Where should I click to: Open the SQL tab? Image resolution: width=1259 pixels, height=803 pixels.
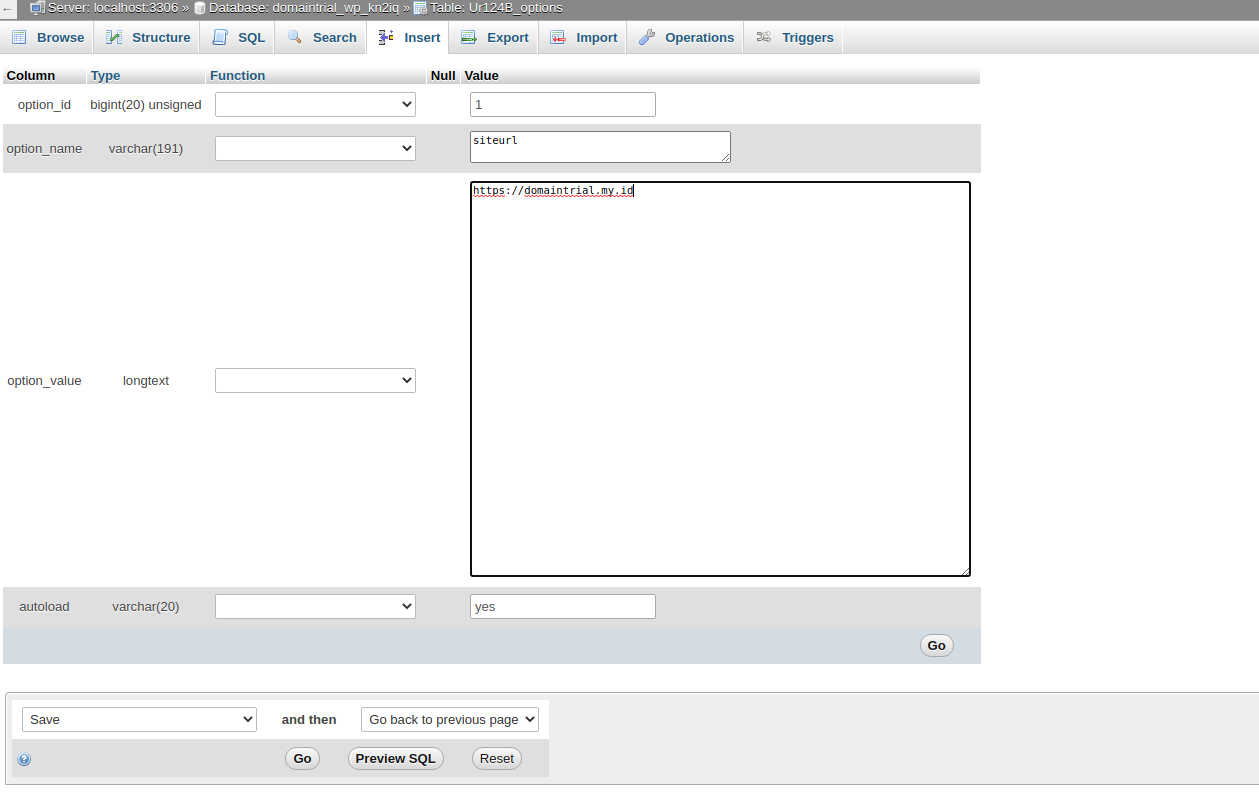click(x=237, y=37)
